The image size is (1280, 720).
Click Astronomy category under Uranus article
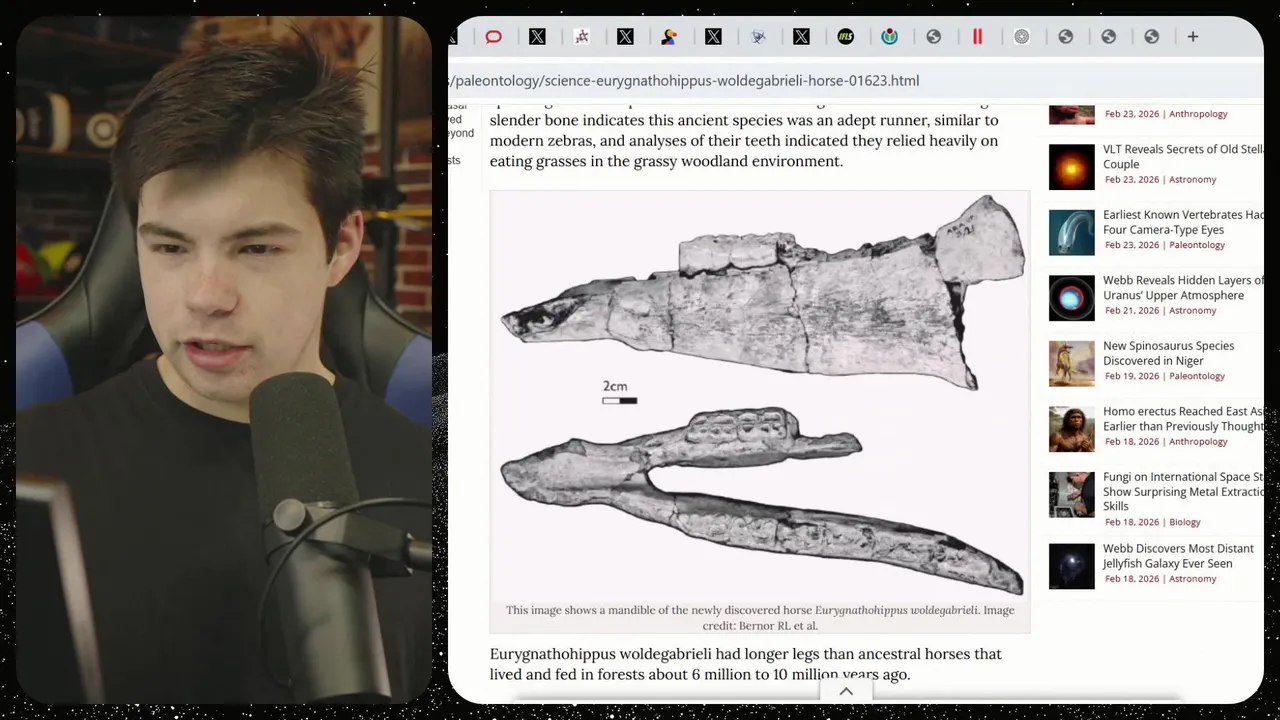pyautogui.click(x=1193, y=311)
